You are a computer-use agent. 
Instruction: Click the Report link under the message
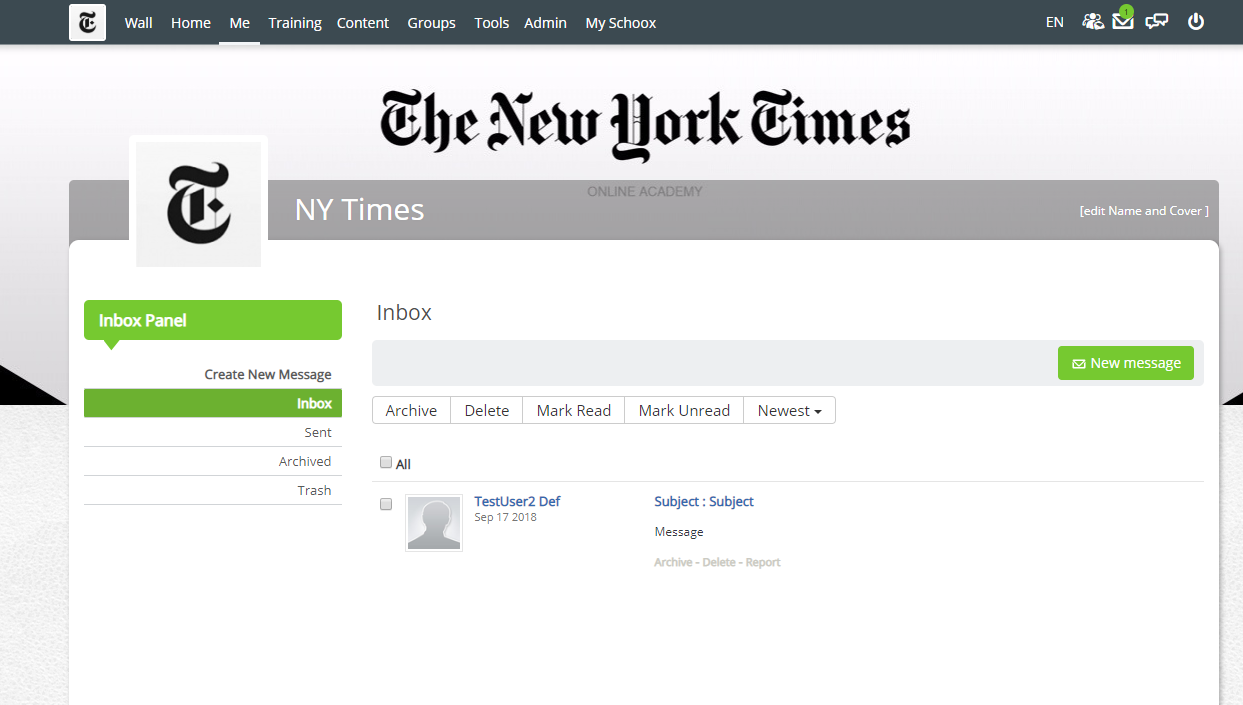(x=763, y=562)
